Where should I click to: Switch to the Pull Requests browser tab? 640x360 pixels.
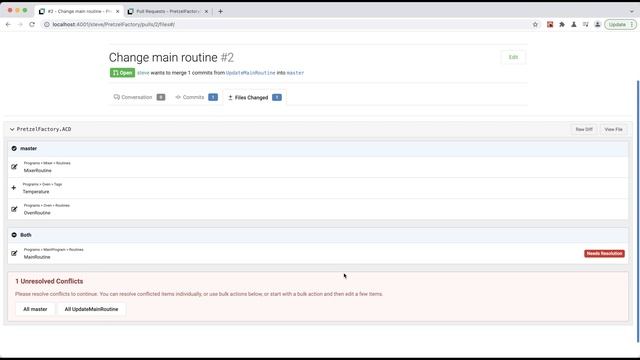[x=168, y=11]
